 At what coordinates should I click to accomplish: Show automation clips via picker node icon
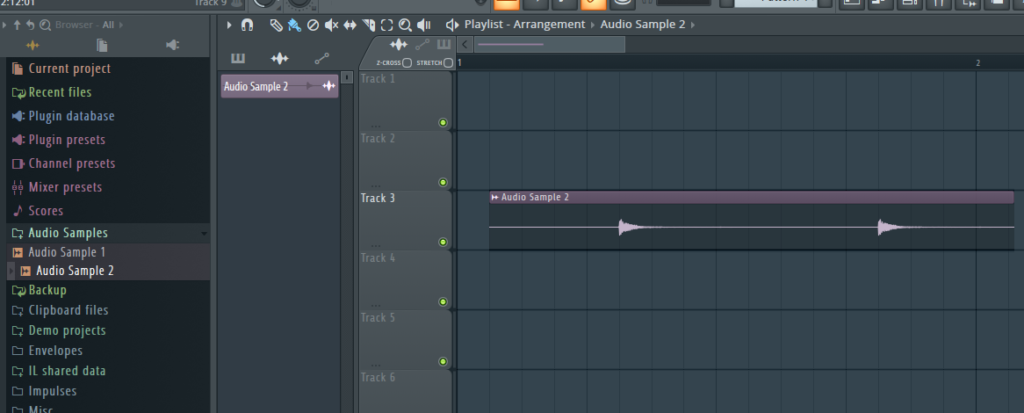(321, 59)
